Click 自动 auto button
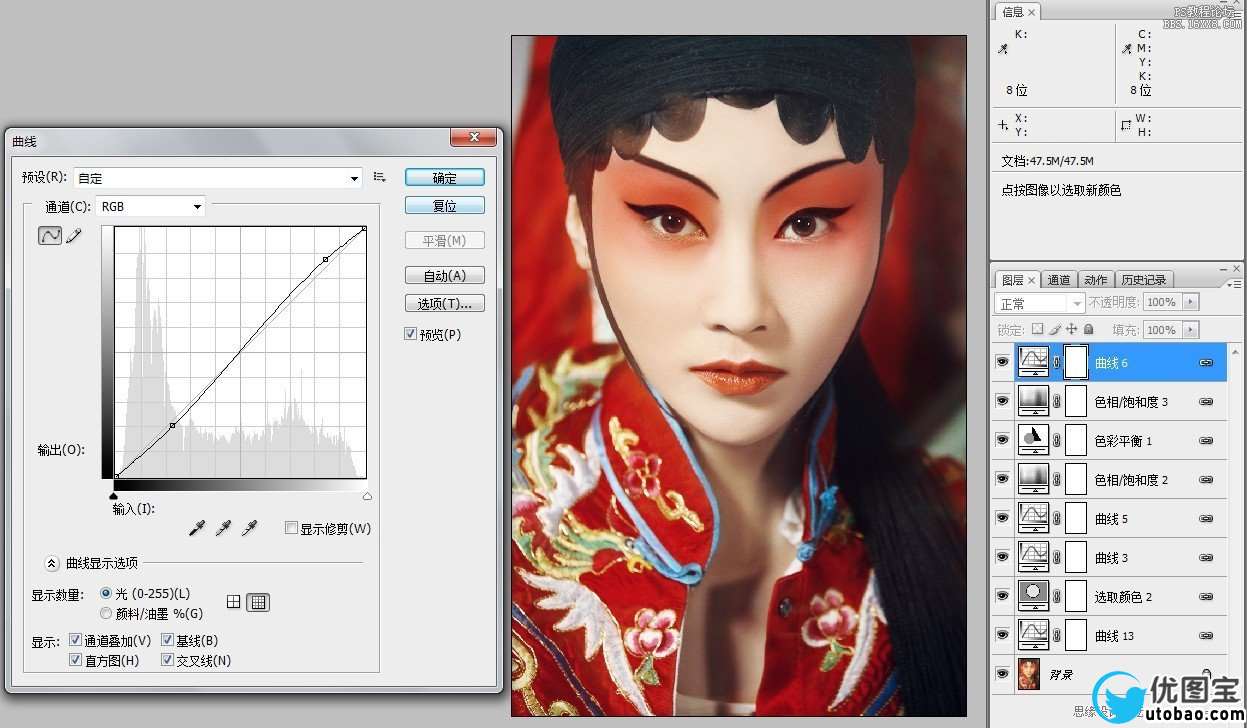1247x728 pixels. (x=445, y=276)
